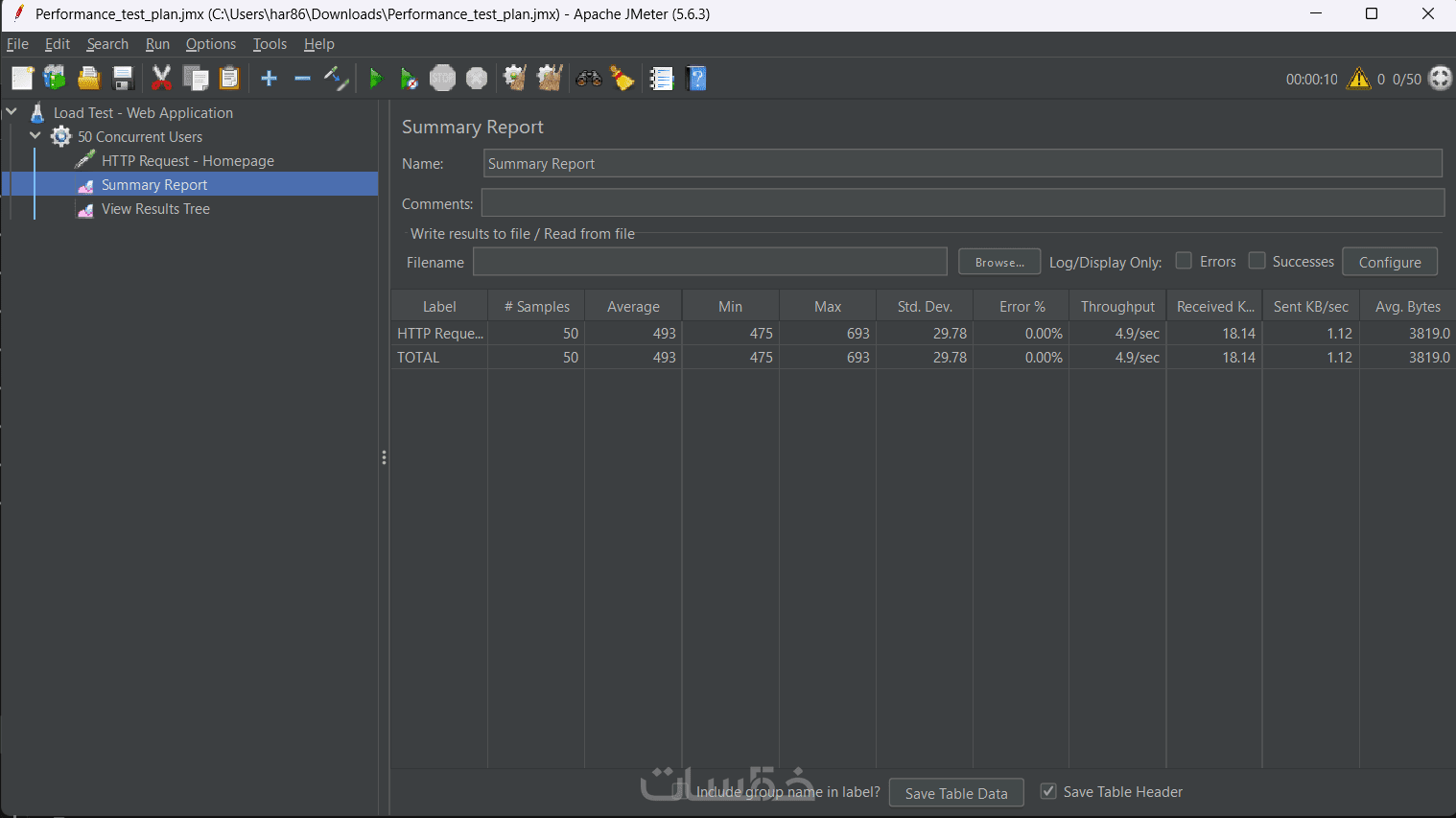The image size is (1456, 818).
Task: Select View Results Tree in the tree
Action: [x=155, y=209]
